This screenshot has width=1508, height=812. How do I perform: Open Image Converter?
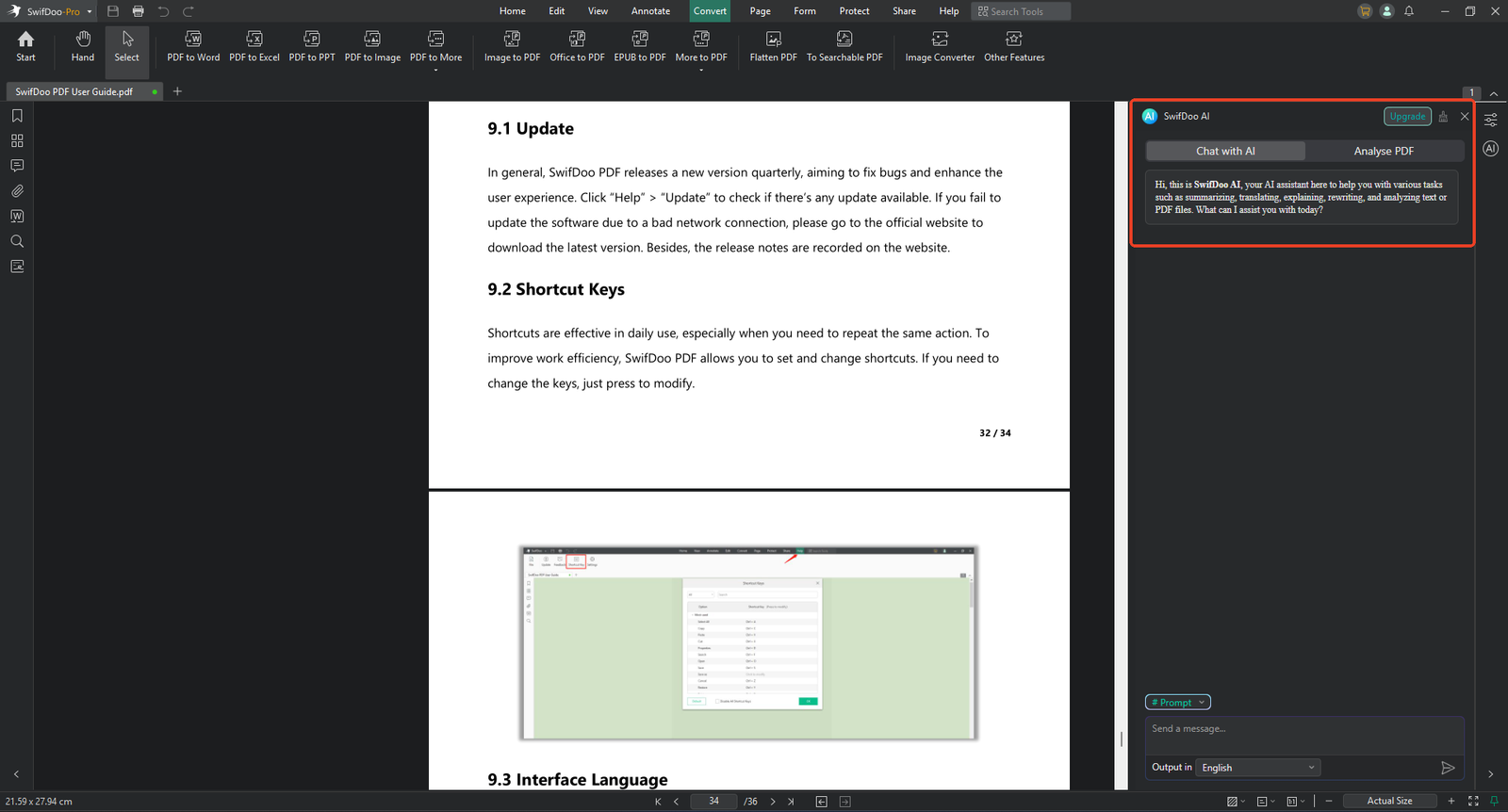(940, 46)
